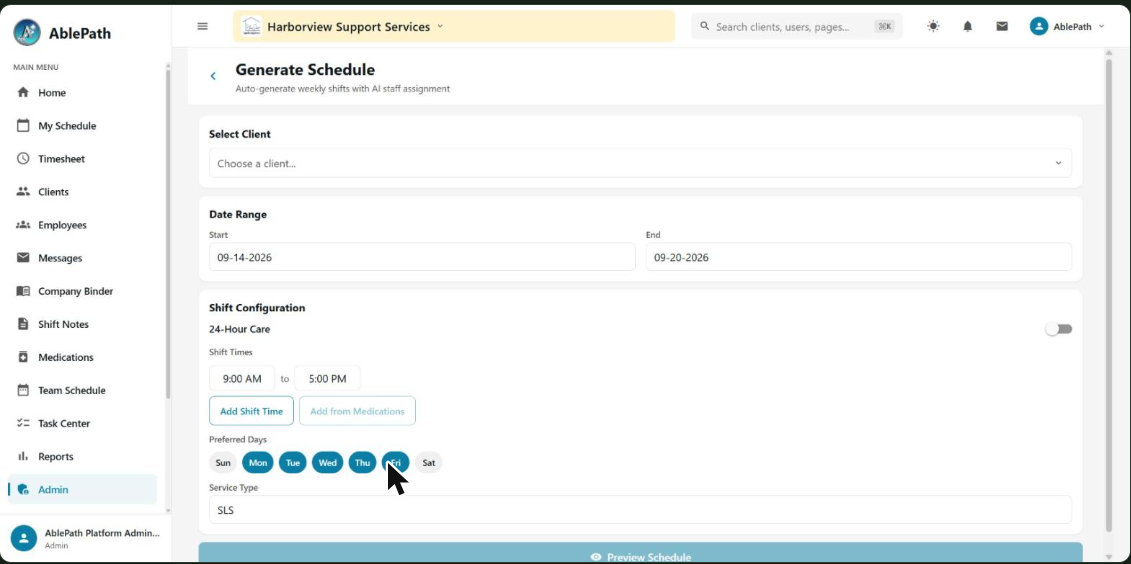Viewport: 1131px width, 564px height.
Task: Expand the AblePath account menu chevron
Action: click(x=1101, y=27)
